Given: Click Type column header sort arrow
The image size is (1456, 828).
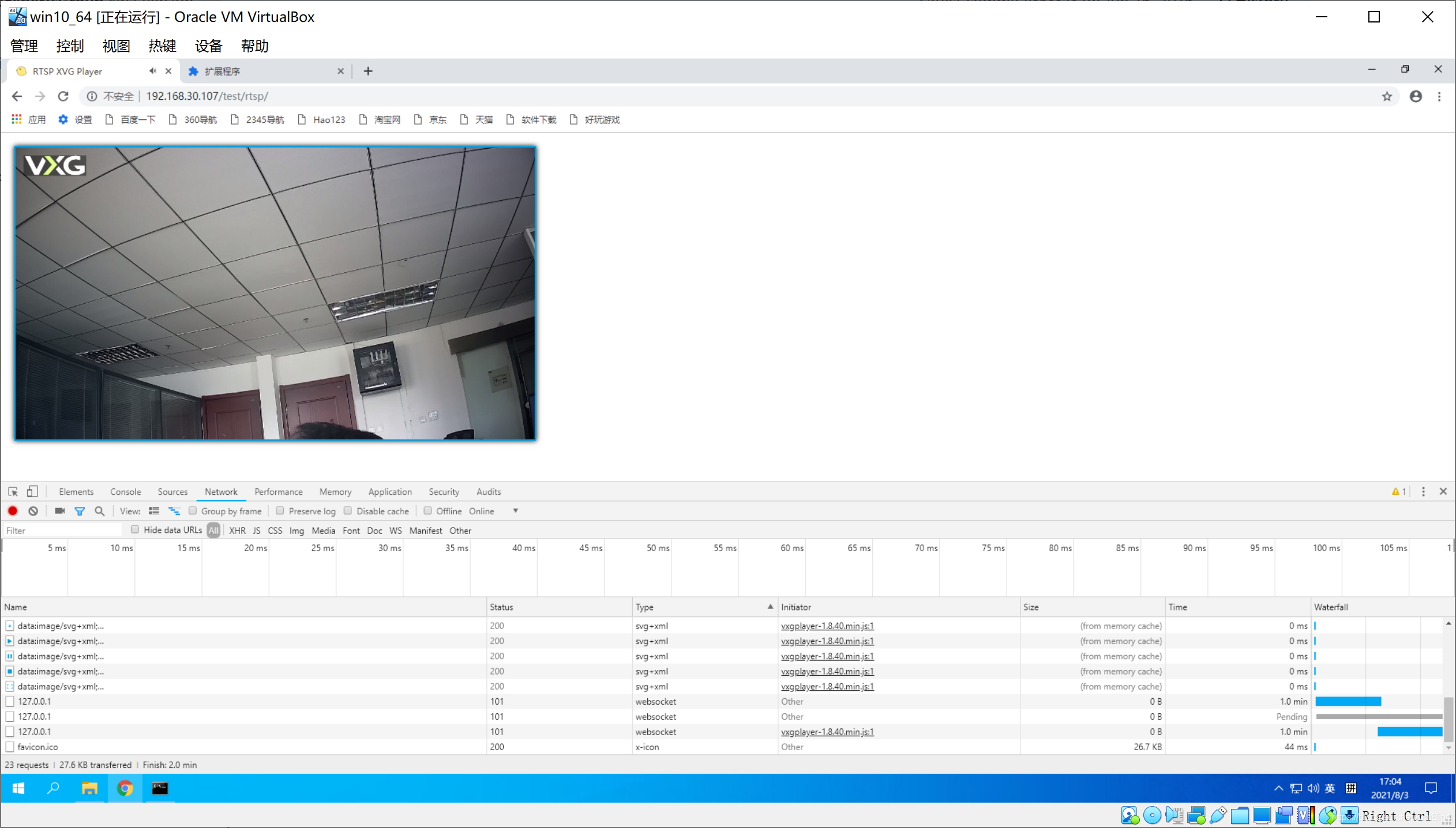Looking at the screenshot, I should tap(770, 607).
